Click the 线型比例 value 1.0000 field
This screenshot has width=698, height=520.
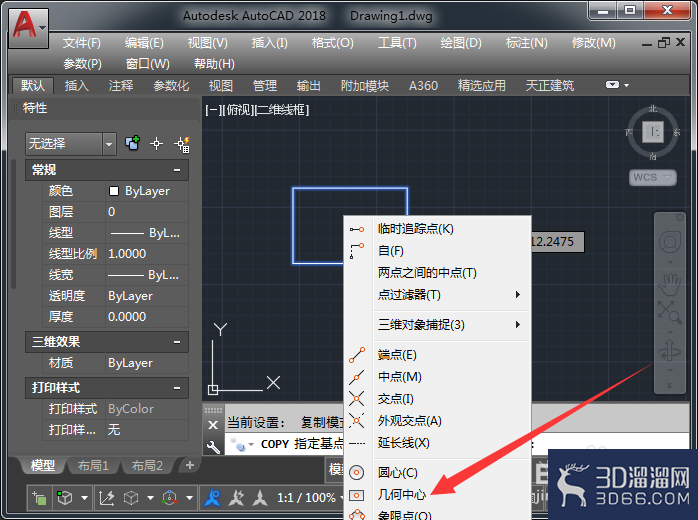(147, 254)
